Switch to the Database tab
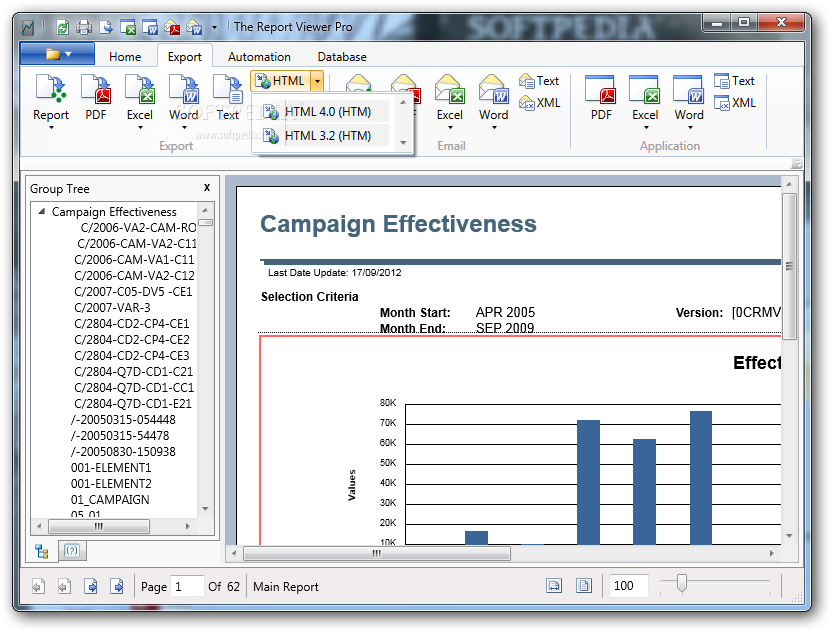 click(342, 57)
